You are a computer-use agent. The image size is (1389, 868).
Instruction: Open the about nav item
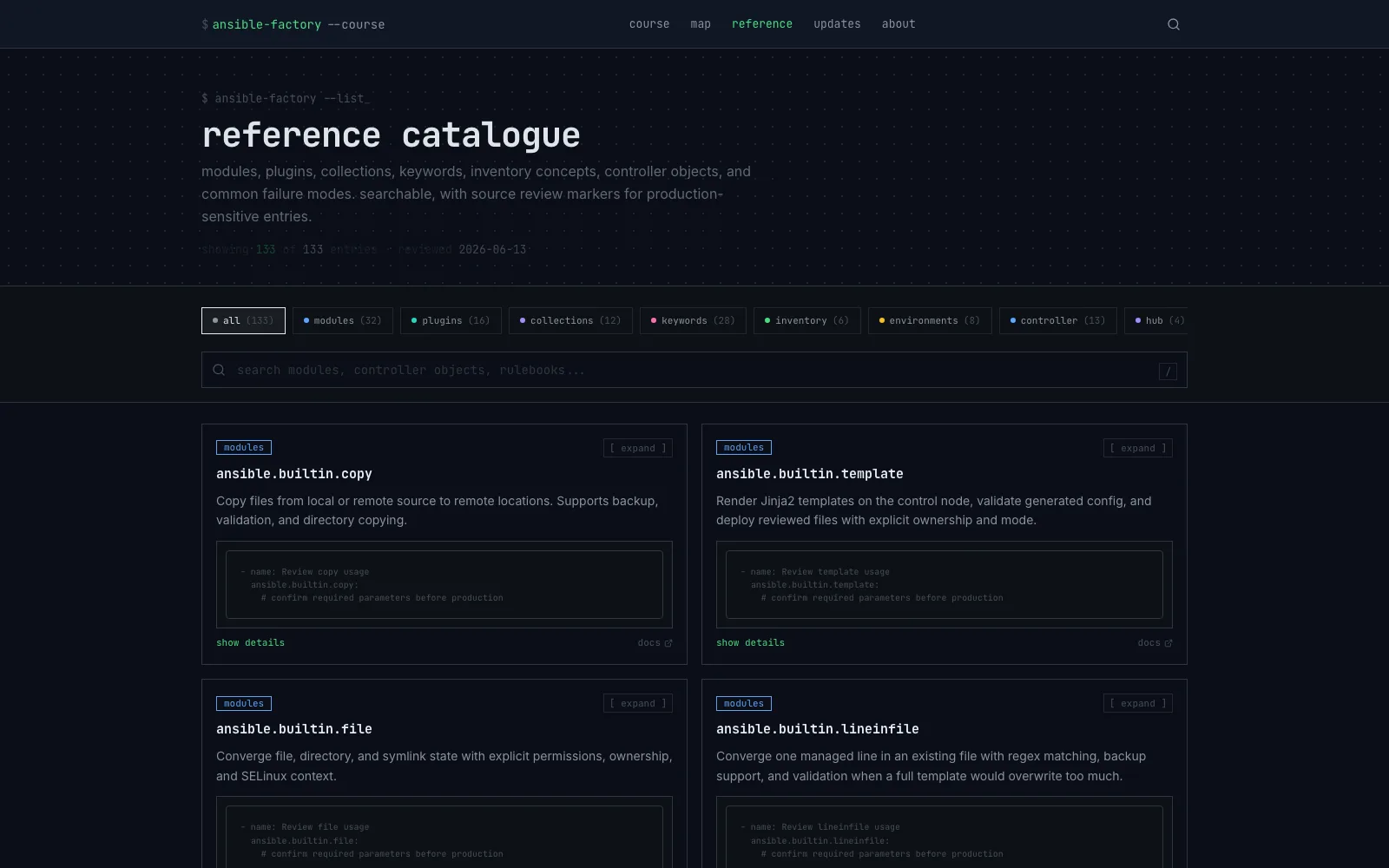[899, 24]
